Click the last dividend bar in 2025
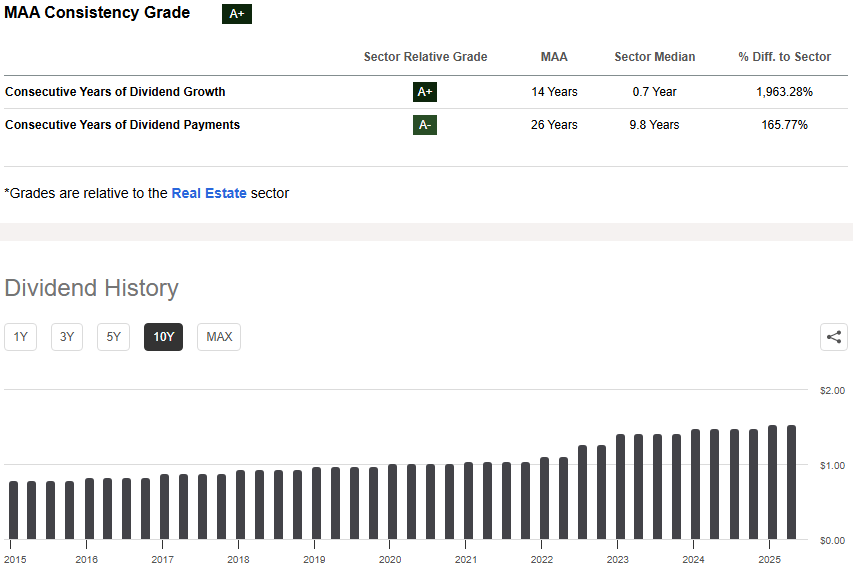 pos(791,482)
